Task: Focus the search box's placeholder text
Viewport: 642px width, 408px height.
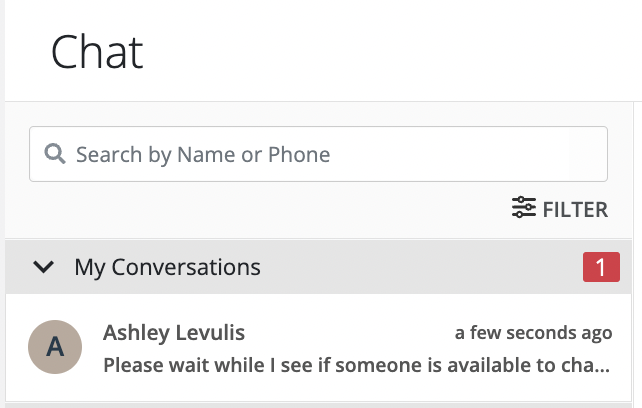Action: (203, 154)
